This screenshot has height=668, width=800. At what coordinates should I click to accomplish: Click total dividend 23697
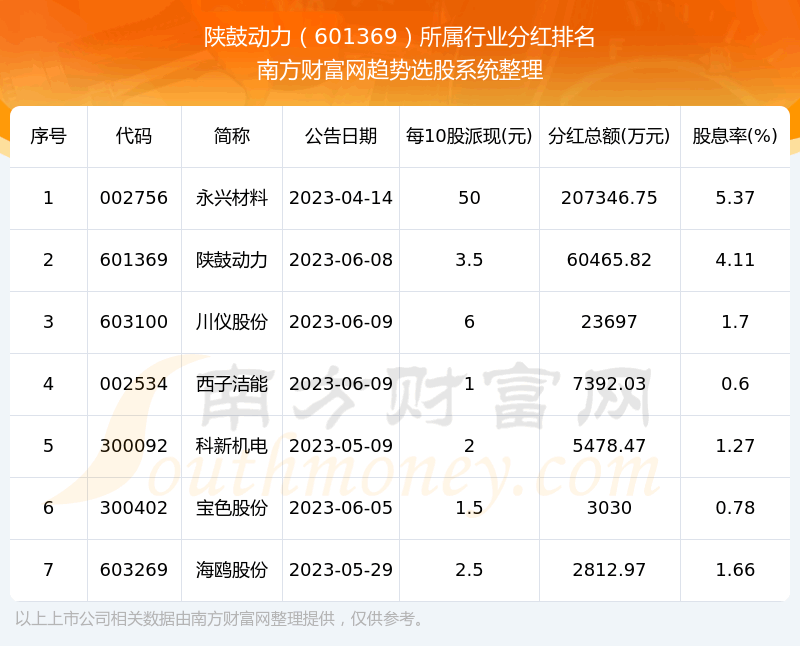609,322
